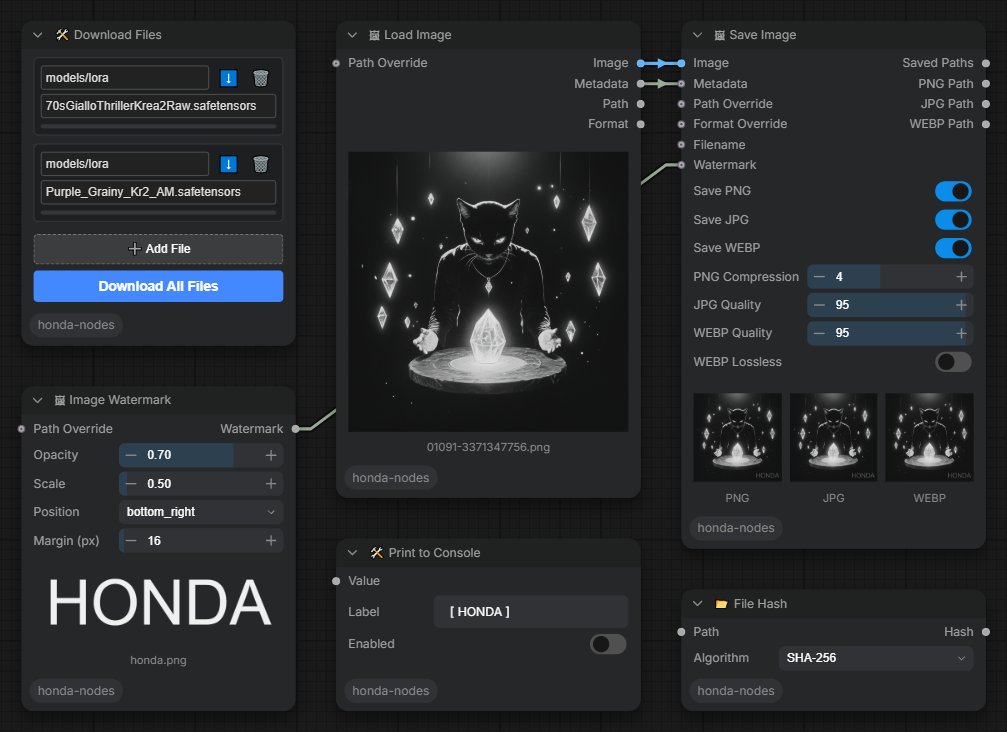Click the image icon in Image Watermark header
Viewport: 1007px width, 732px height.
pos(59,400)
